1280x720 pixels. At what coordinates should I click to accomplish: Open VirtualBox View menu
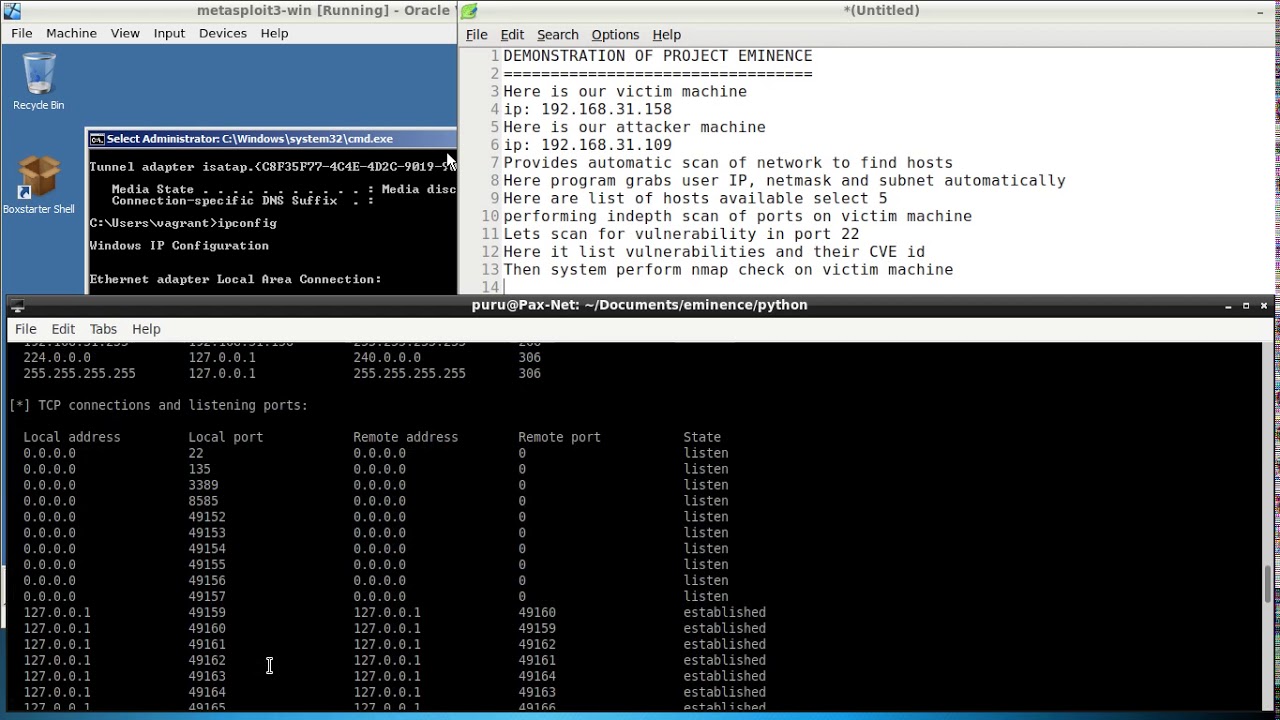[125, 33]
